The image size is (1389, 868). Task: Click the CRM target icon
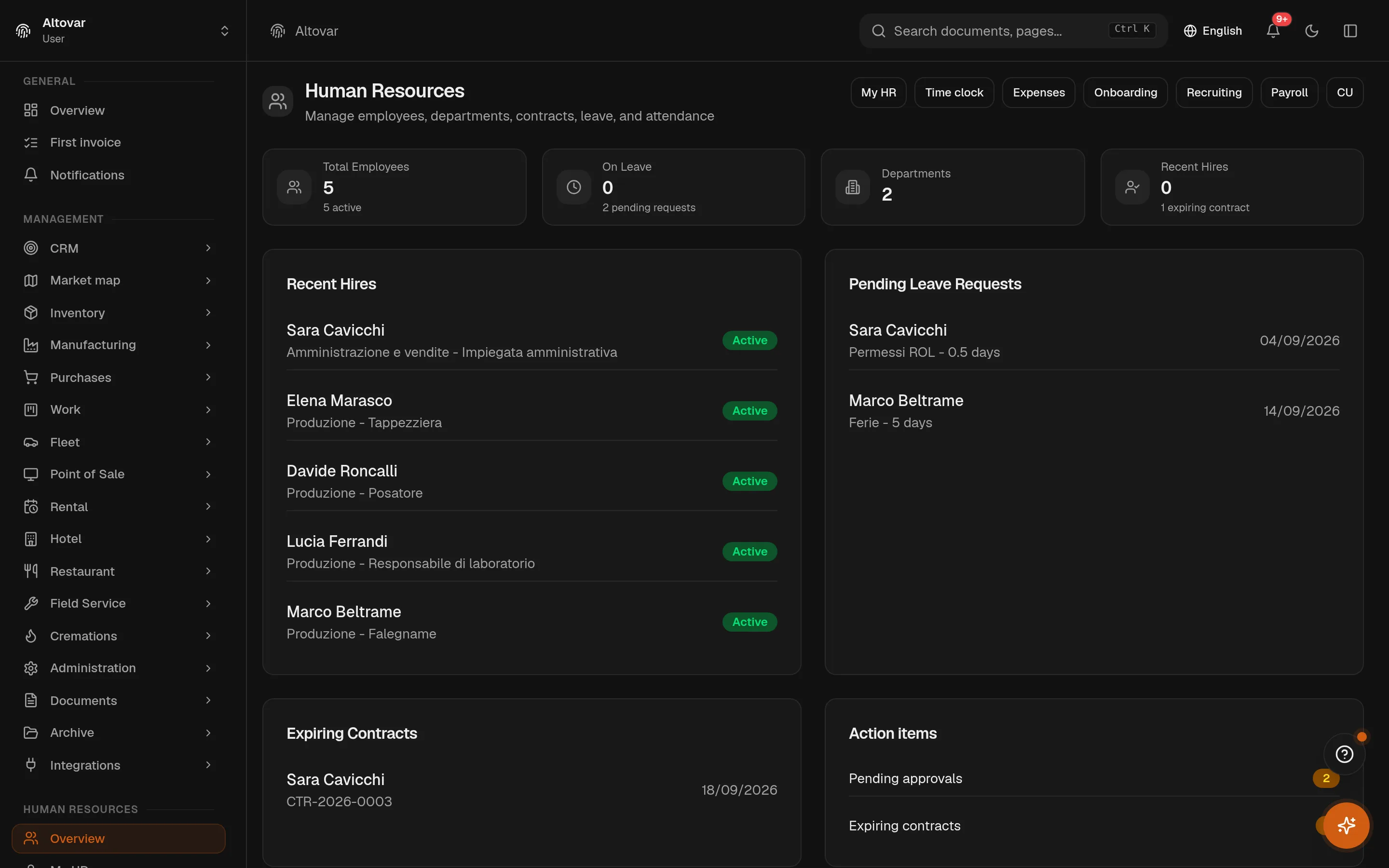[31, 248]
